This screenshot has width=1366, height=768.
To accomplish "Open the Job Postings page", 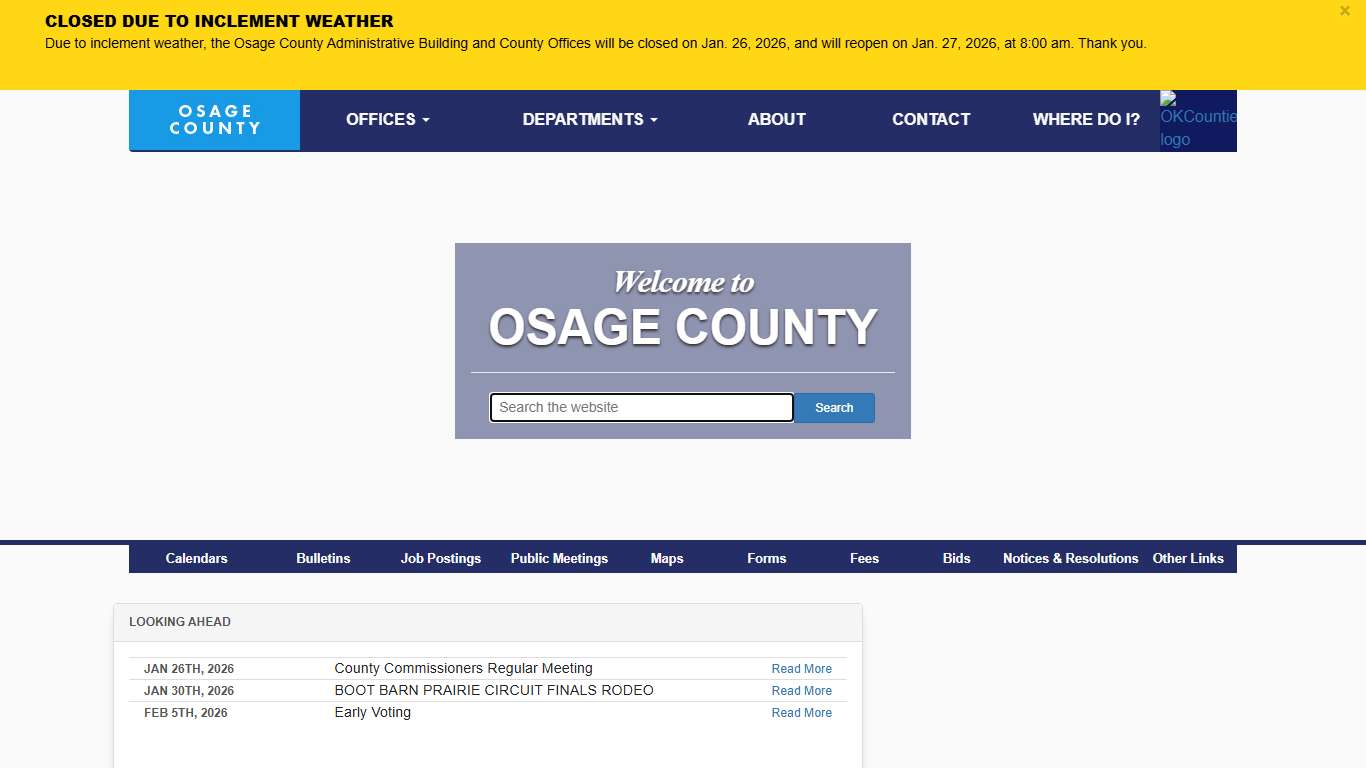I will tap(440, 558).
